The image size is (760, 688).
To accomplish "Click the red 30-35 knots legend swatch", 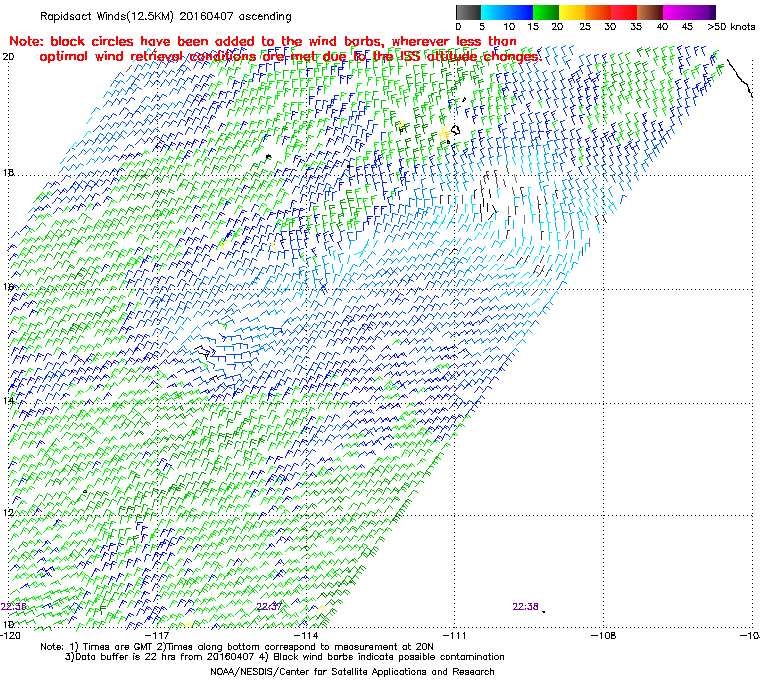I will point(624,12).
